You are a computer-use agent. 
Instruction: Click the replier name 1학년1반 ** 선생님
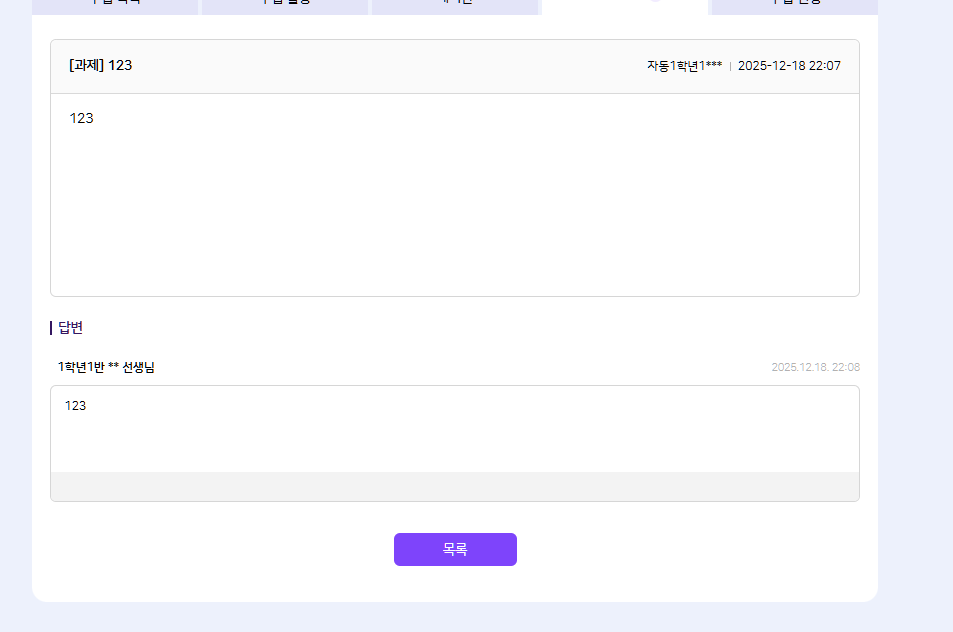(x=106, y=367)
